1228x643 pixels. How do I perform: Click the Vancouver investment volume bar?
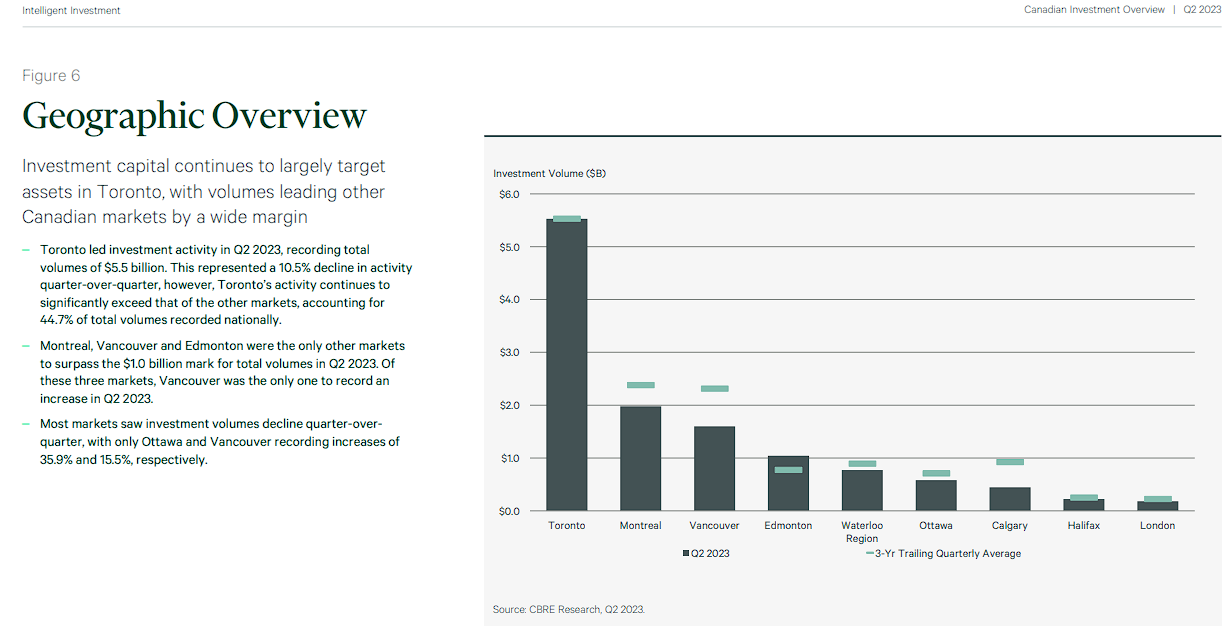714,468
